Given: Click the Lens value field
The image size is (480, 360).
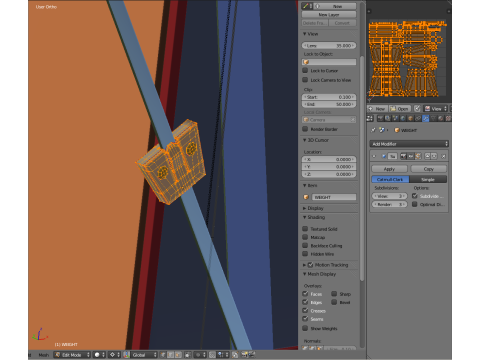Looking at the screenshot, I should click(x=329, y=45).
